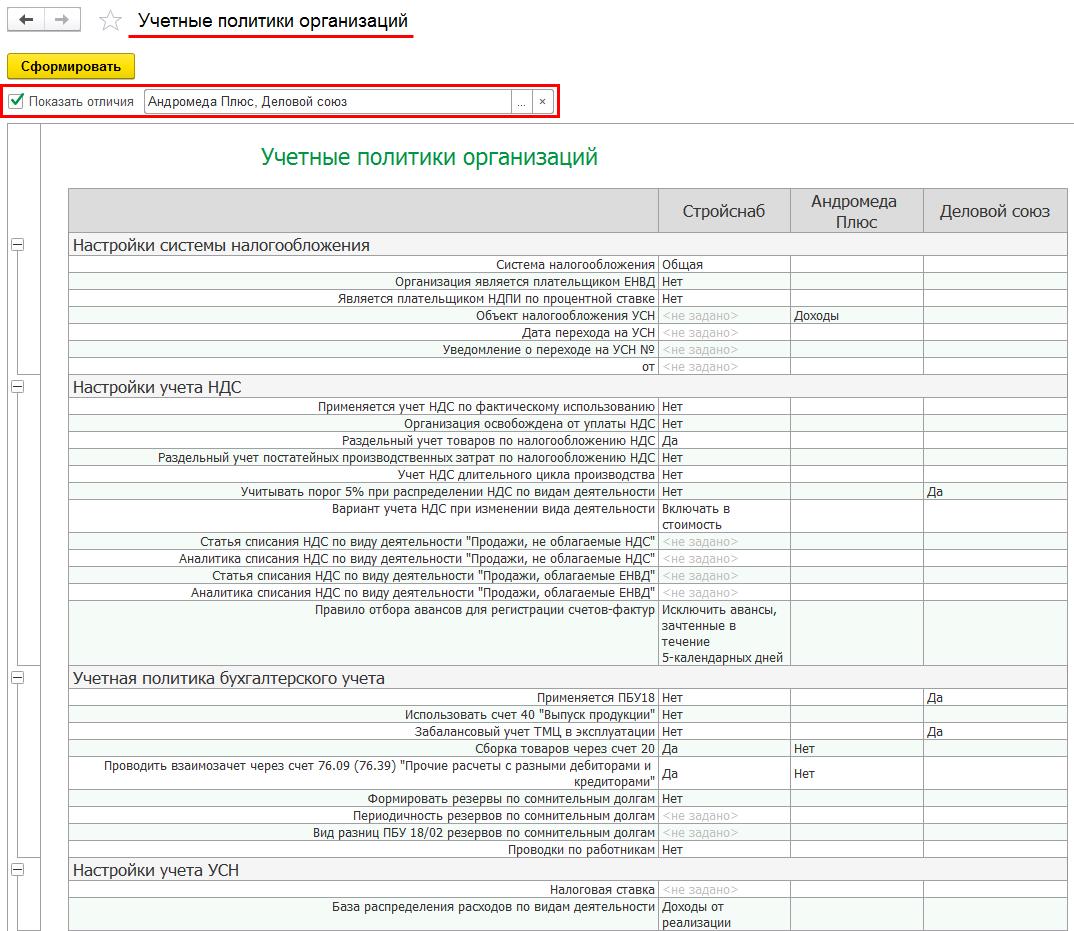Screen dimensions: 1074x931
Task: Select the Стройснаб column header
Action: coord(724,211)
